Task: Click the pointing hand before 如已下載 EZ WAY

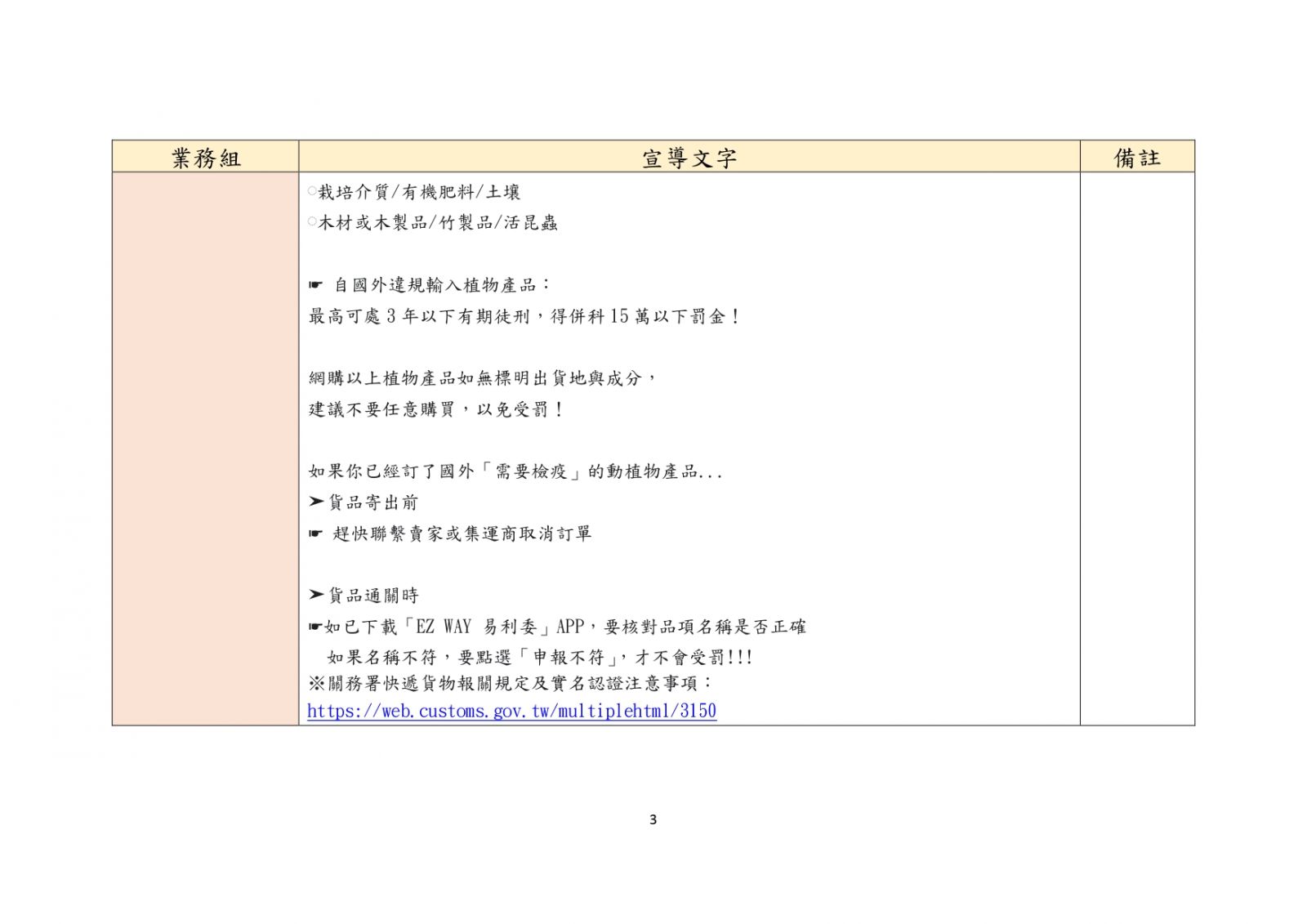Action: 314,627
